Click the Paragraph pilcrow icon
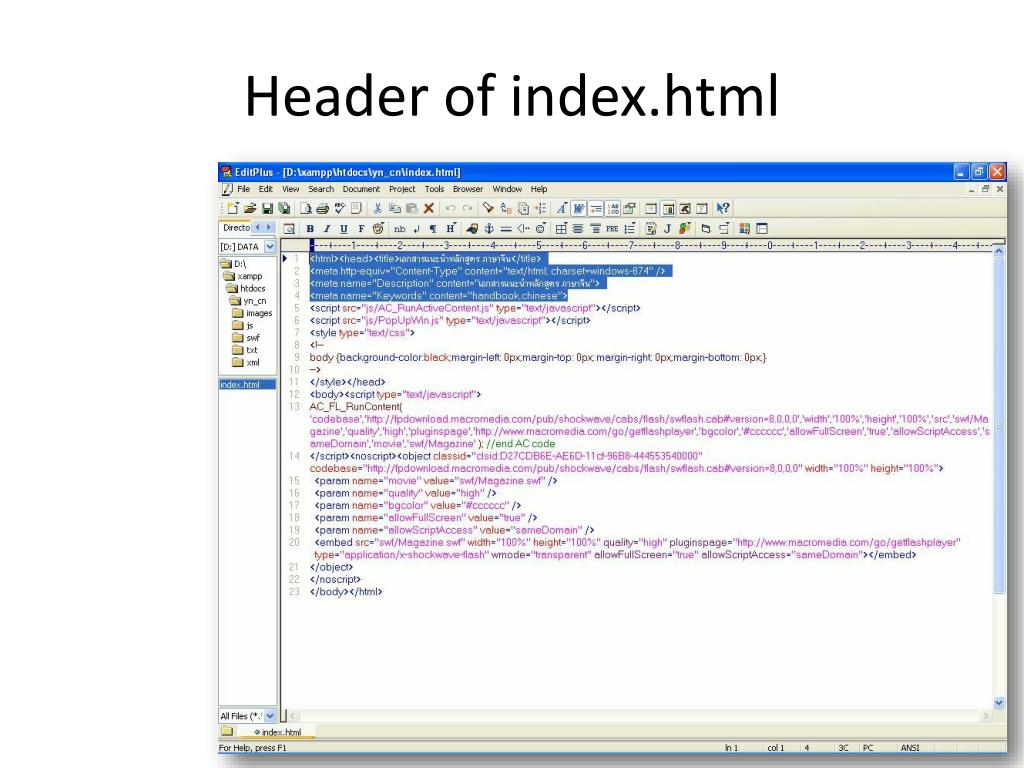This screenshot has height=768, width=1024. pyautogui.click(x=432, y=229)
